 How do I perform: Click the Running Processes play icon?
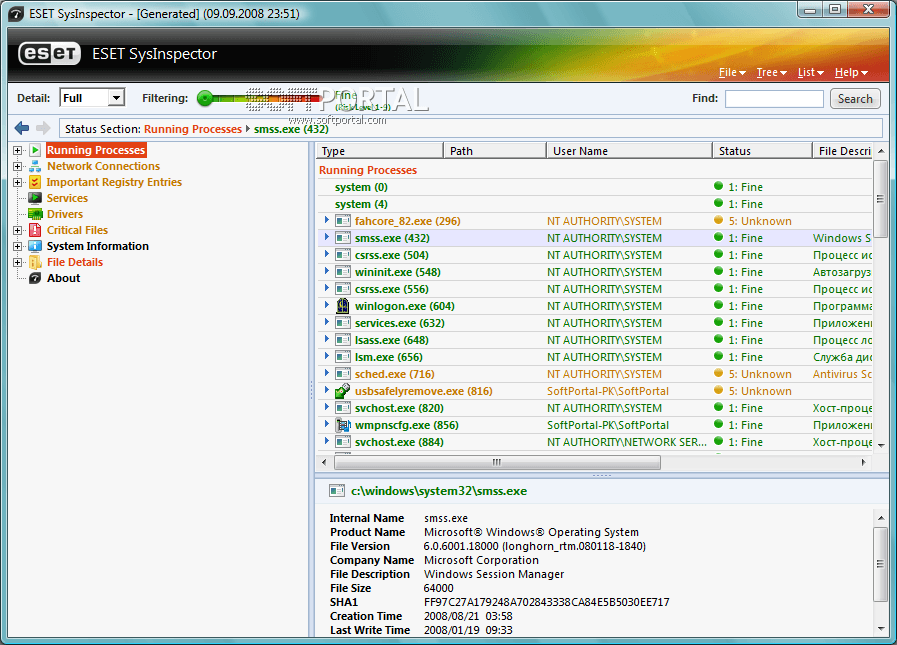click(x=35, y=150)
